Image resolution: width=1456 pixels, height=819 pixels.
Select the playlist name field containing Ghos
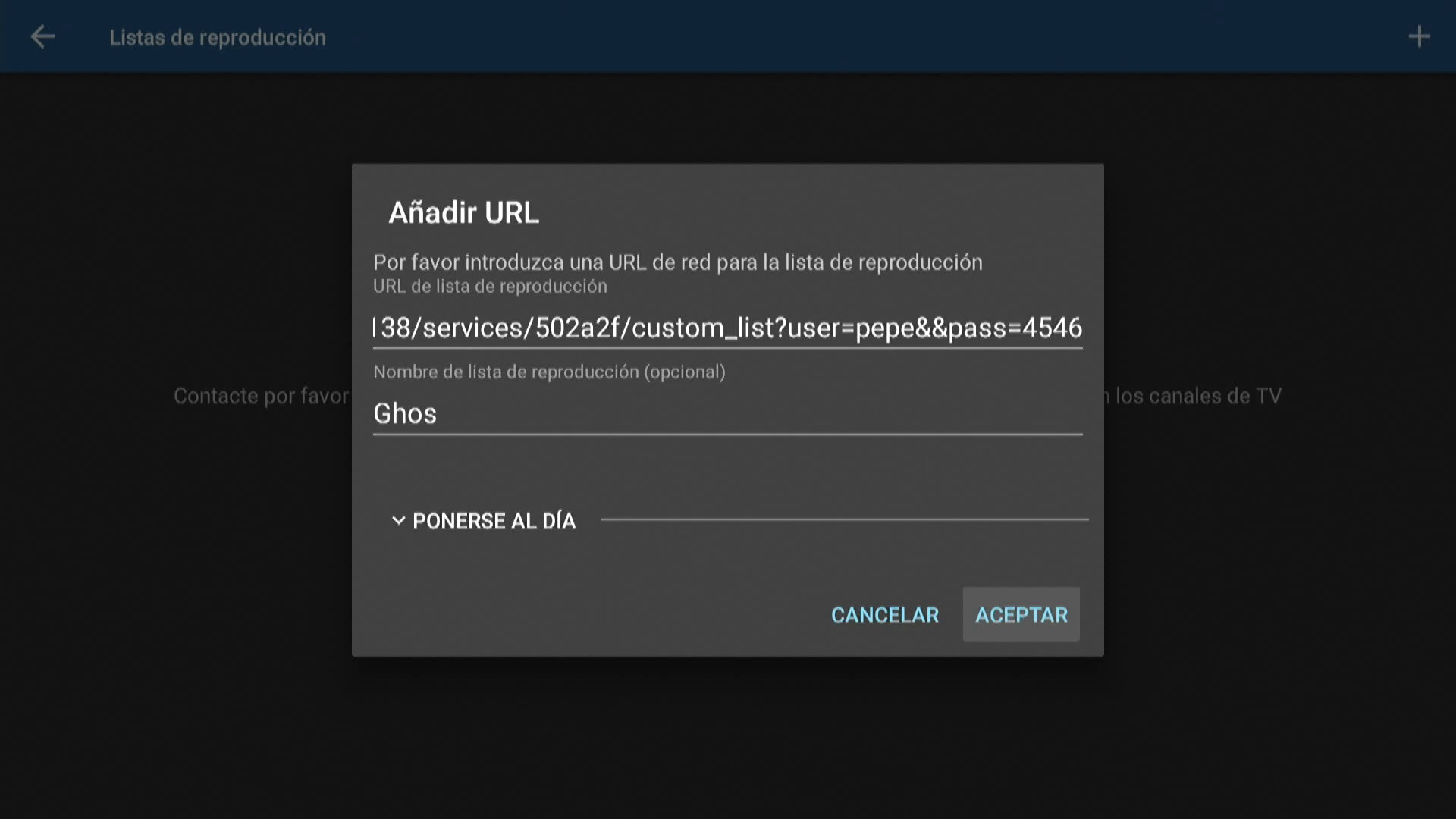tap(727, 414)
